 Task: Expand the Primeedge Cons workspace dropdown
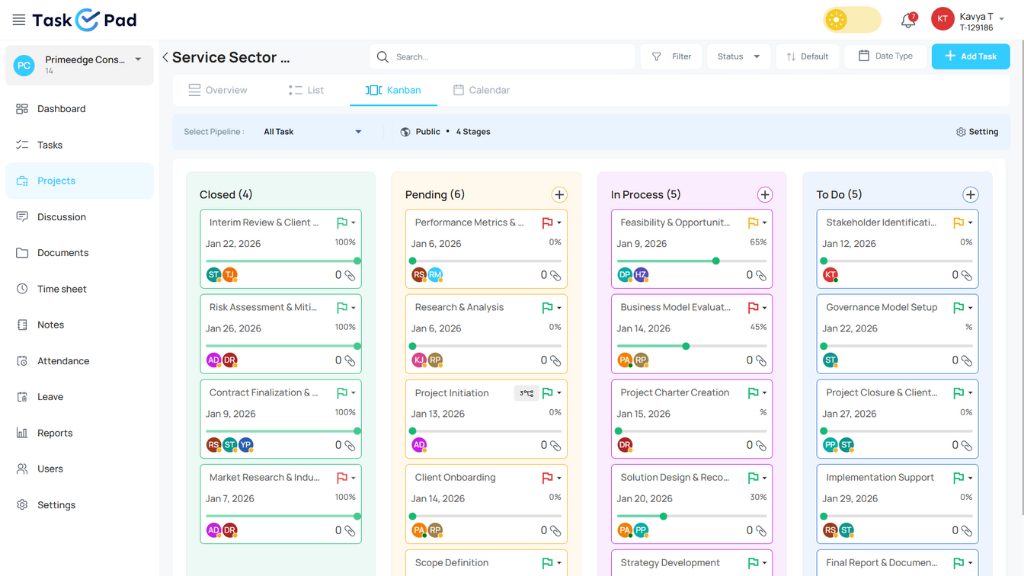tap(138, 59)
